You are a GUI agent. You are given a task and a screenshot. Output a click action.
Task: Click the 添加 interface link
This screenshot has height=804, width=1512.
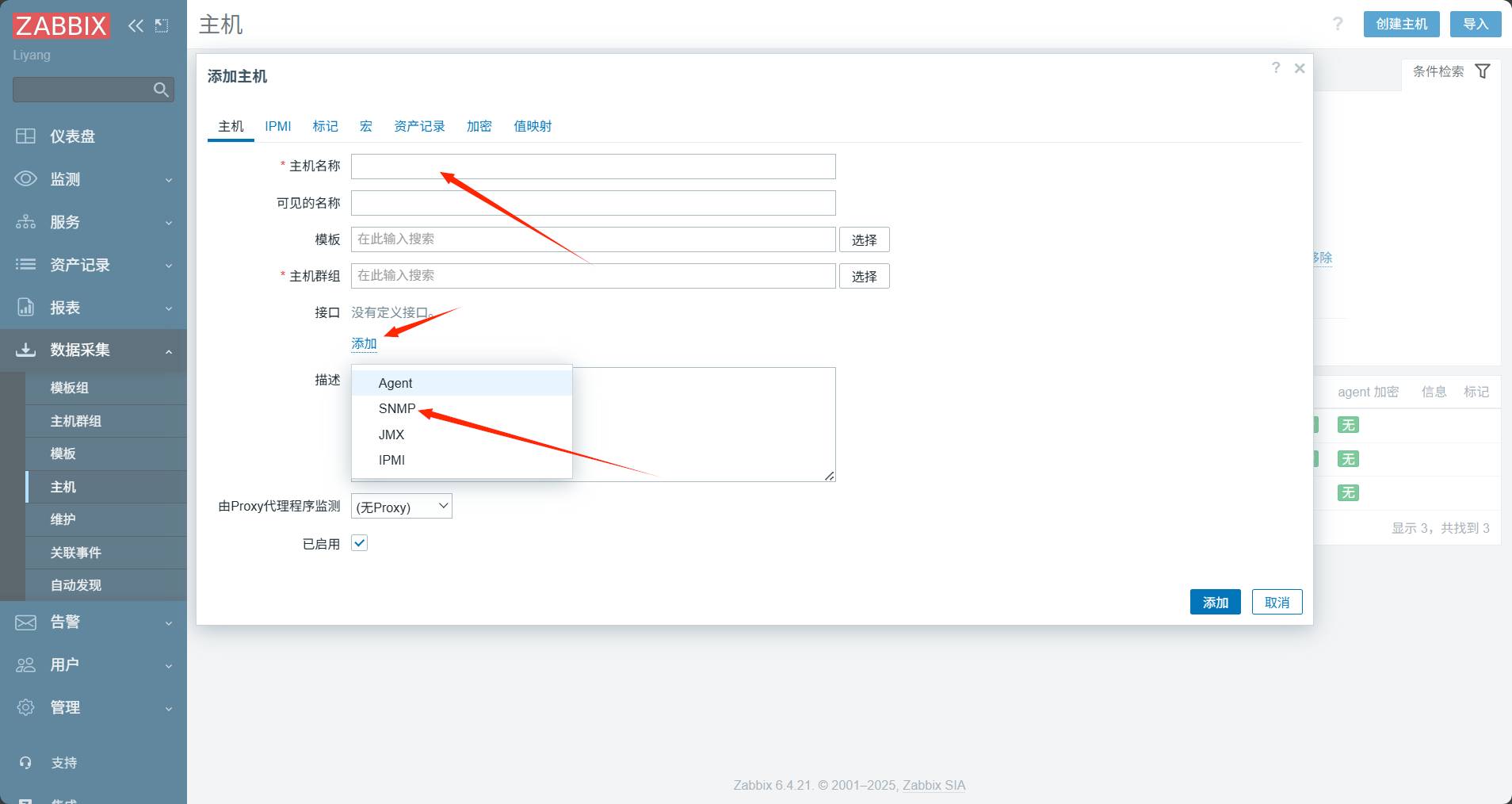coord(365,343)
